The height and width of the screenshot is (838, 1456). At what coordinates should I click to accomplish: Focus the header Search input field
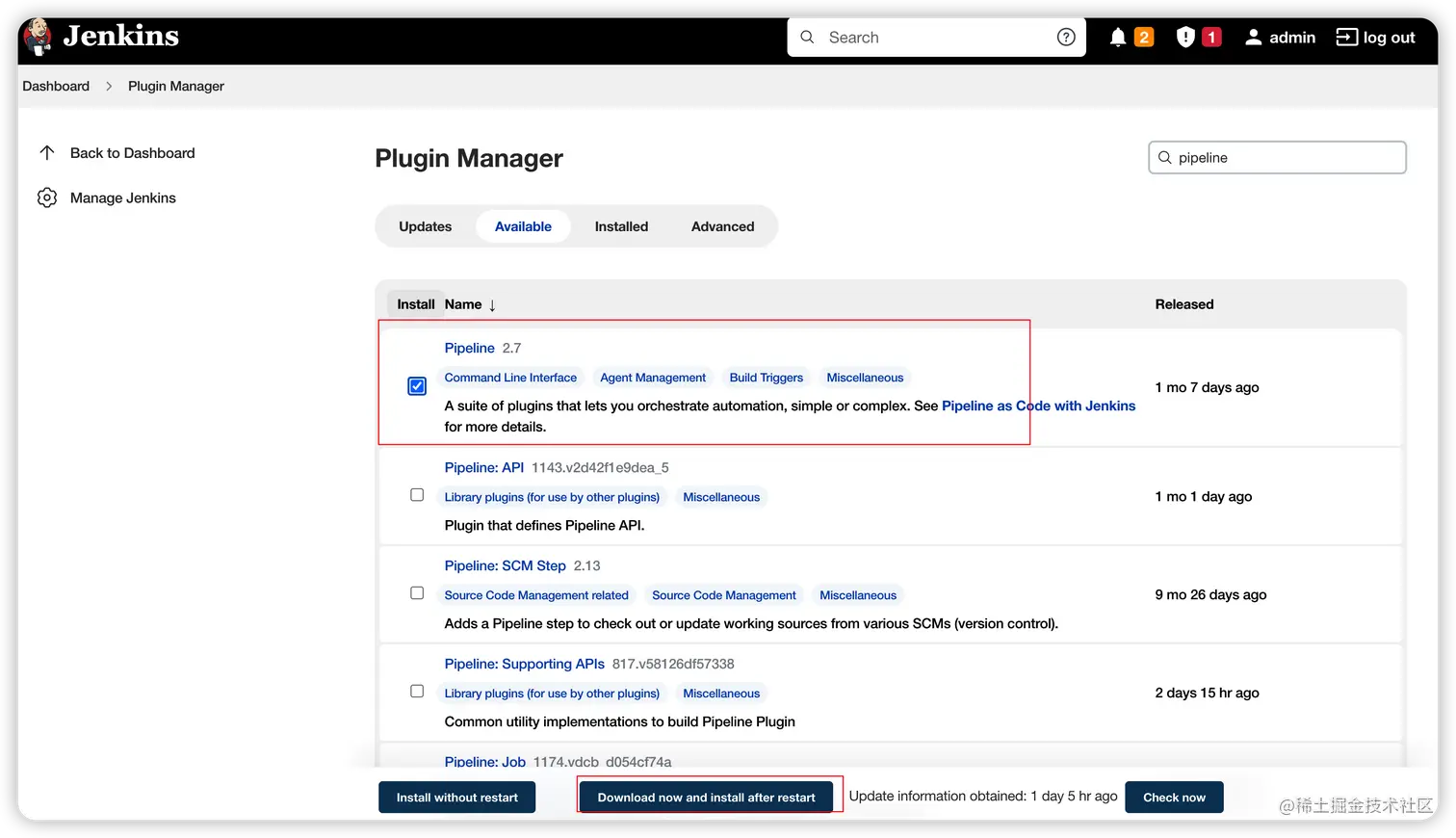[x=936, y=38]
